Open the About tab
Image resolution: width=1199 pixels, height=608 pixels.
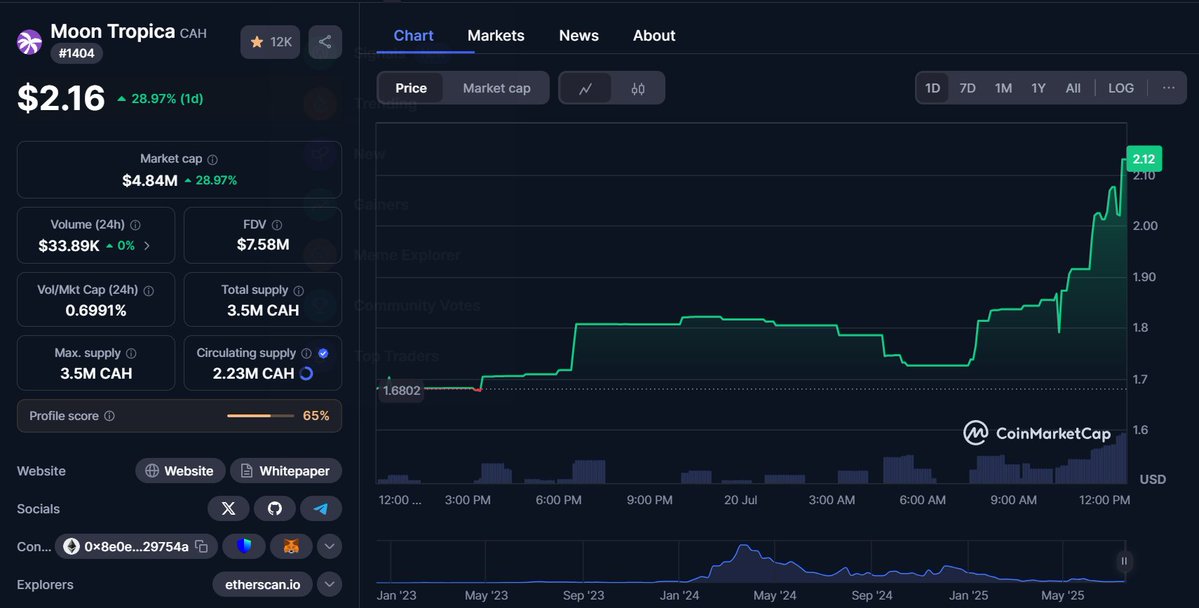pyautogui.click(x=654, y=35)
